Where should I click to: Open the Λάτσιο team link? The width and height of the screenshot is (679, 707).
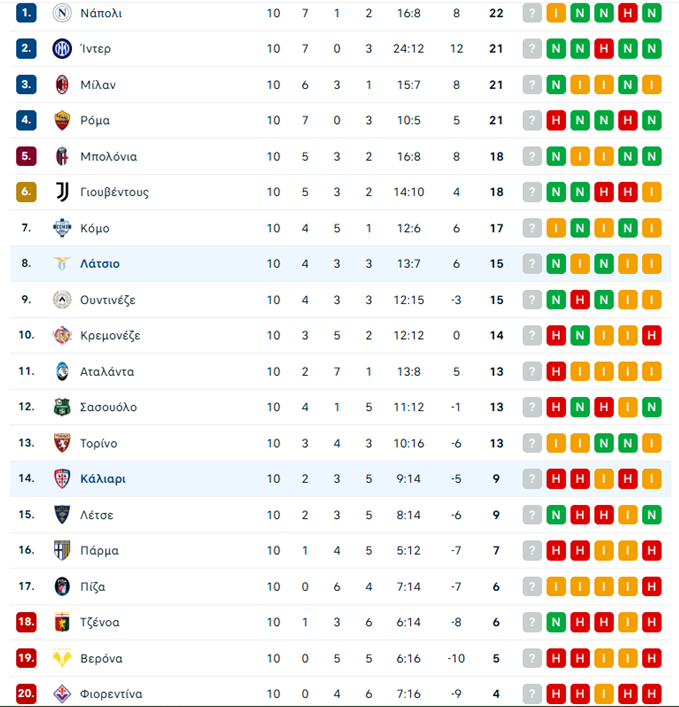100,264
